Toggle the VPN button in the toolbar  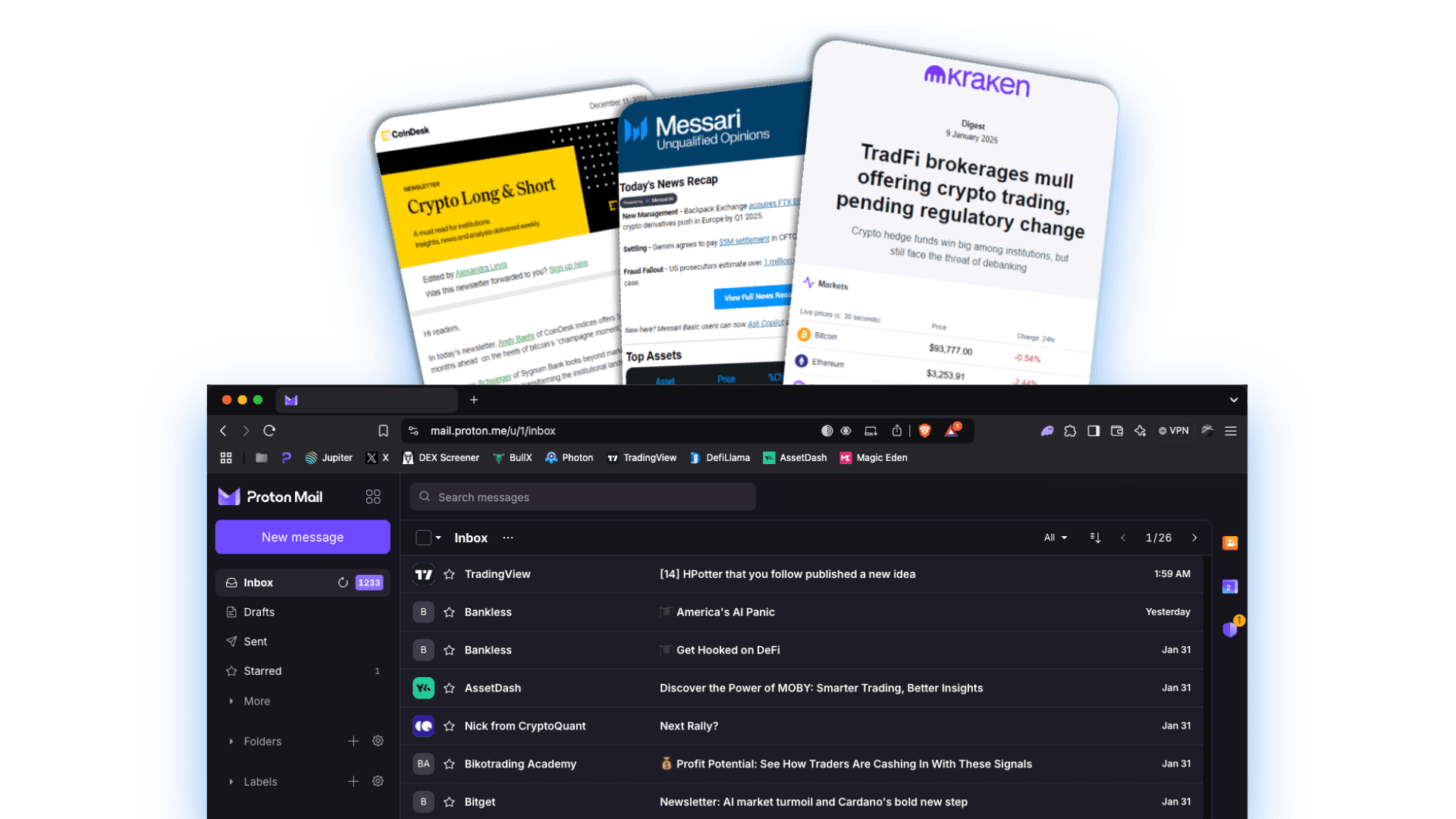click(1174, 431)
